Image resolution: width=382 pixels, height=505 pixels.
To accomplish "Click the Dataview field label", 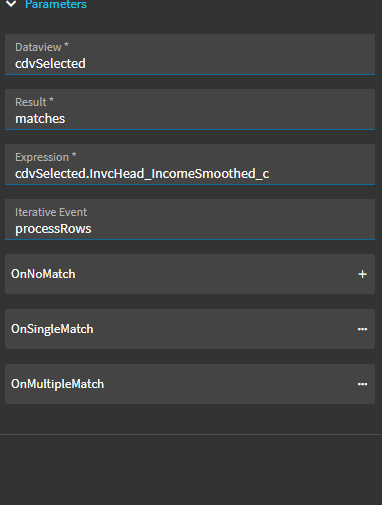I will point(42,47).
